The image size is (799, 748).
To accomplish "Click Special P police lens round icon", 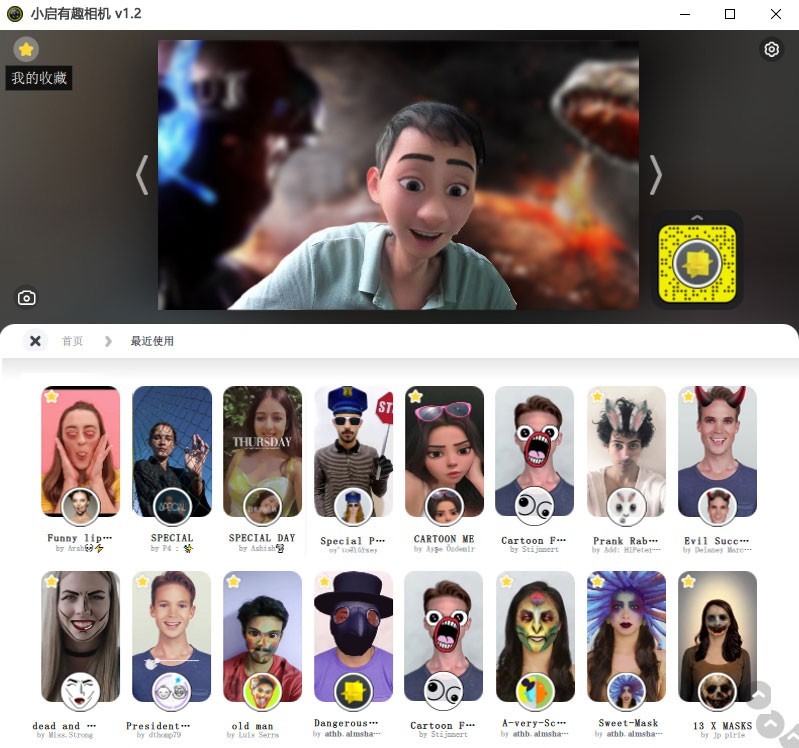I will tap(353, 507).
